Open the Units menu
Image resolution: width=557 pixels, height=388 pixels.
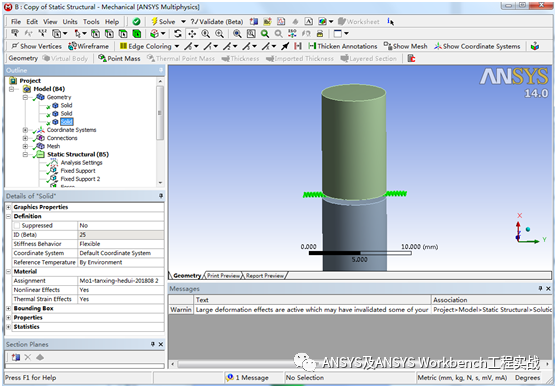[x=70, y=22]
